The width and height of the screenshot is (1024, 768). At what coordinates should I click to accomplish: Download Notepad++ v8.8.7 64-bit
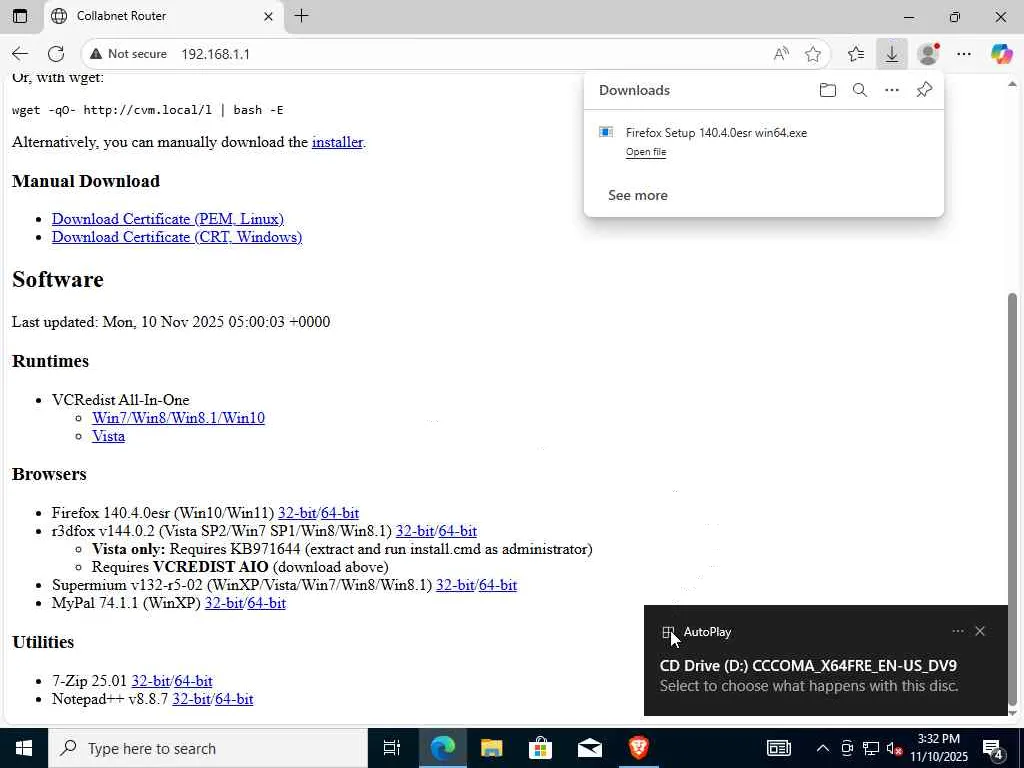pos(234,699)
